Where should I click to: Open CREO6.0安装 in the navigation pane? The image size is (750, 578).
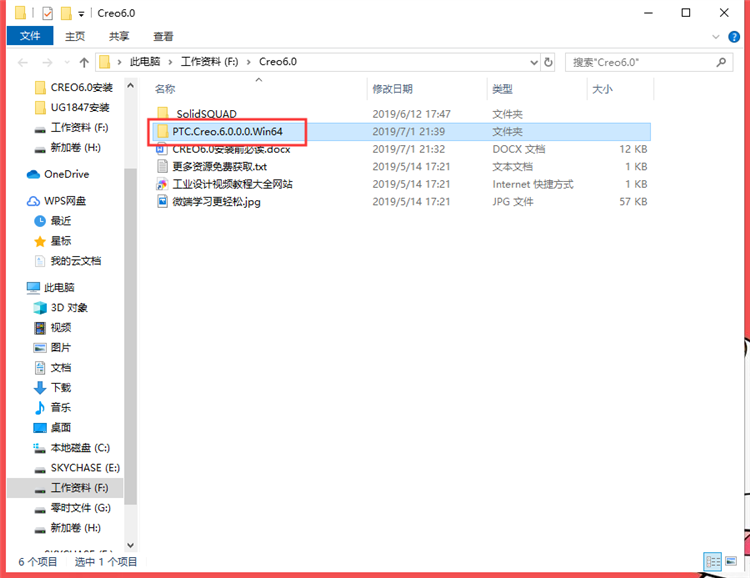tap(82, 88)
